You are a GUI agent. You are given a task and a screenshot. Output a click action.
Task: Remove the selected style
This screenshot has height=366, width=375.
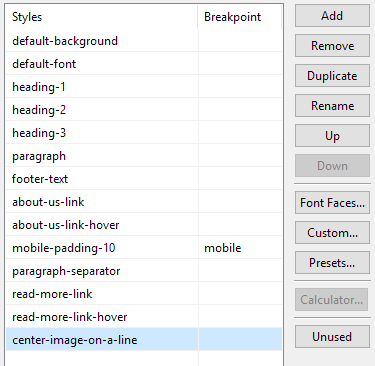click(332, 46)
